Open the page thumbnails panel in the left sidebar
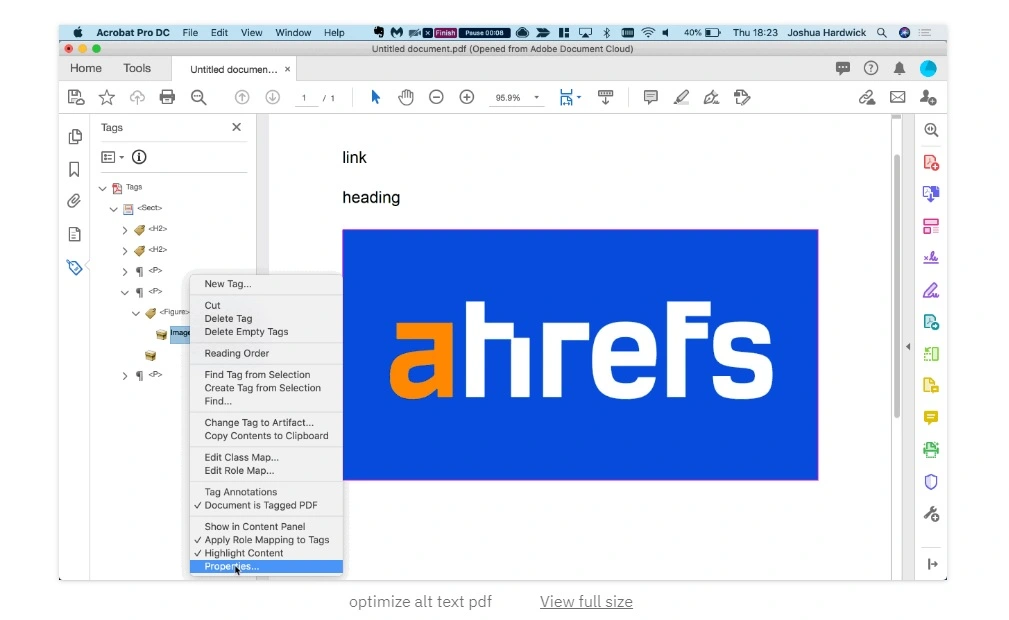The image size is (1009, 620). point(75,136)
